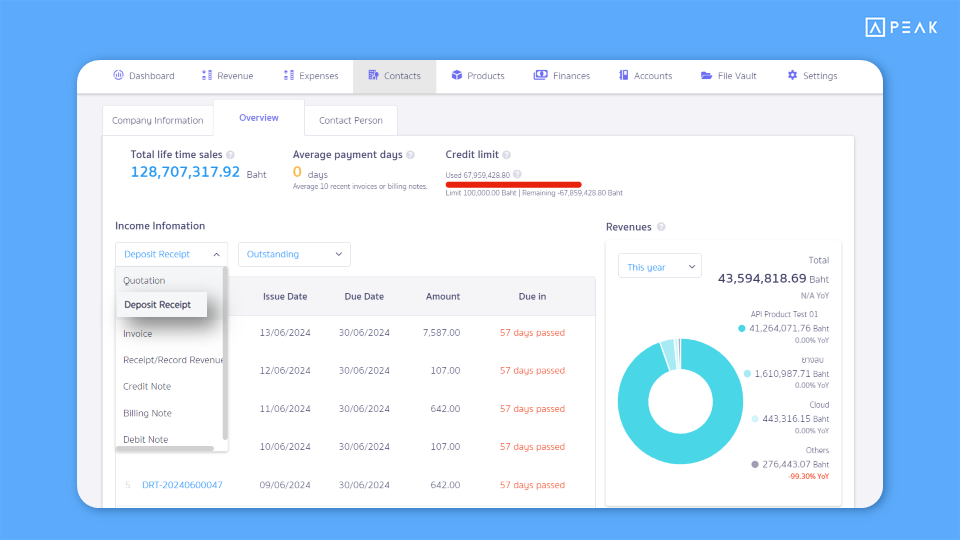Open Settings via the gear icon
Viewport: 960px width, 540px height.
792,75
